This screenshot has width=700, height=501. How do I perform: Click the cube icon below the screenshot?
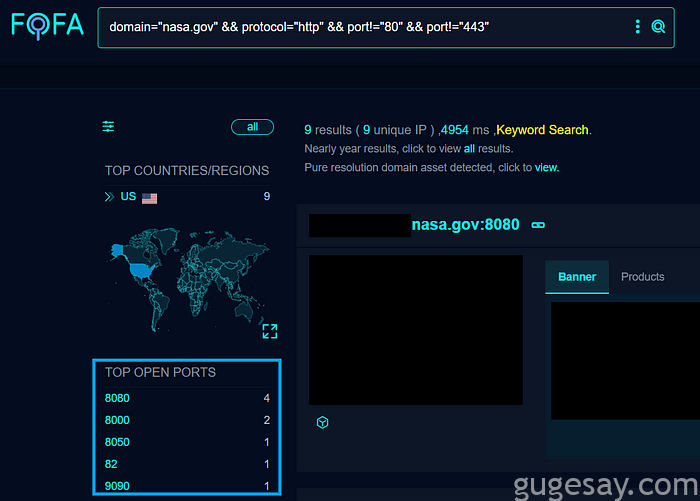pyautogui.click(x=322, y=422)
